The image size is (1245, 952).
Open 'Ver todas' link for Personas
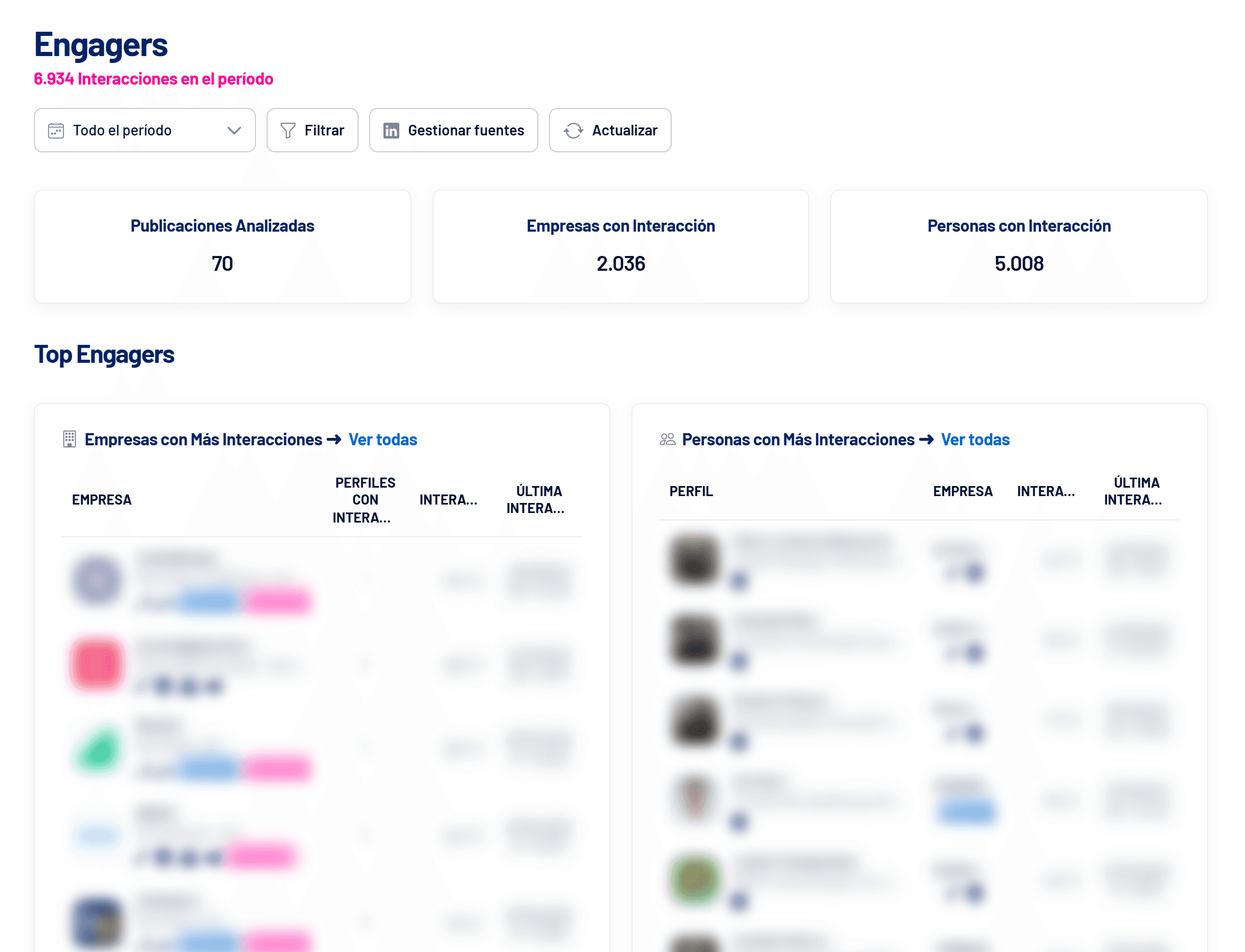coord(975,440)
